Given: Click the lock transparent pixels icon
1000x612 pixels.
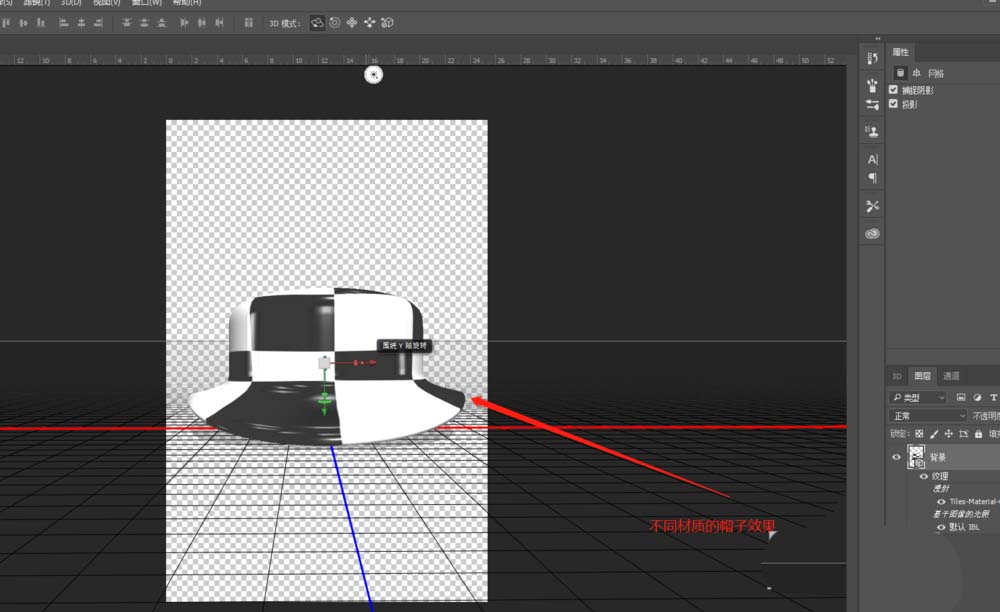Looking at the screenshot, I should point(920,434).
